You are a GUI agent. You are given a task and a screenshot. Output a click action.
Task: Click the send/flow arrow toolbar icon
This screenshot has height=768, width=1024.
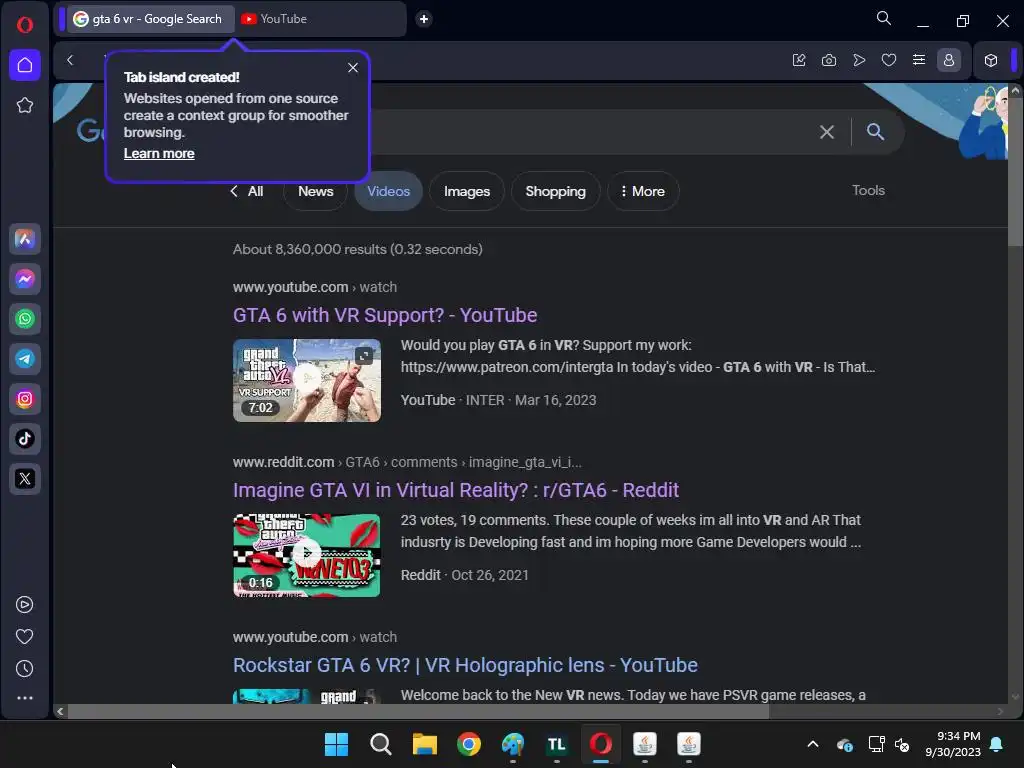tap(859, 61)
